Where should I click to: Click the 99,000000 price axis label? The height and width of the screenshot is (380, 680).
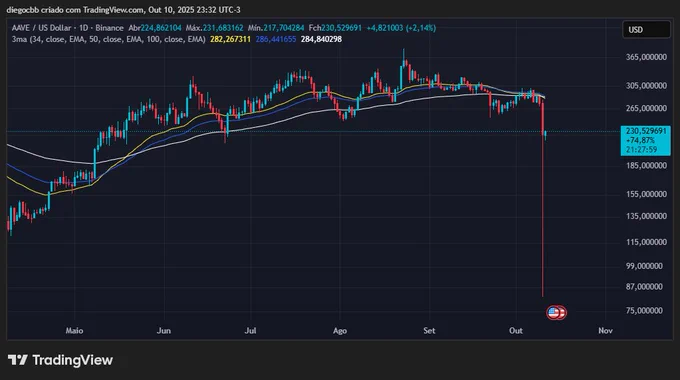[644, 266]
